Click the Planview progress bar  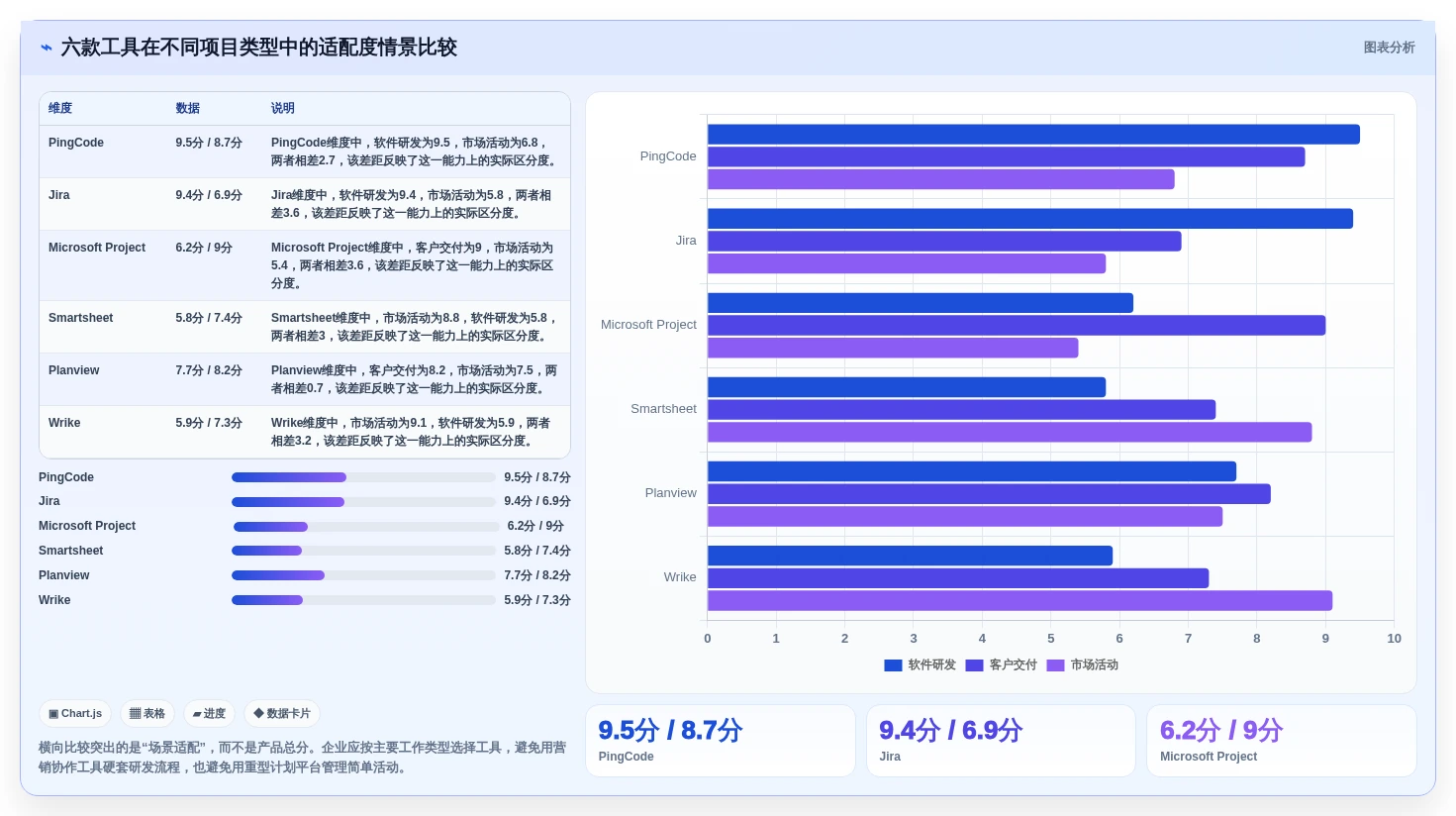tap(363, 575)
